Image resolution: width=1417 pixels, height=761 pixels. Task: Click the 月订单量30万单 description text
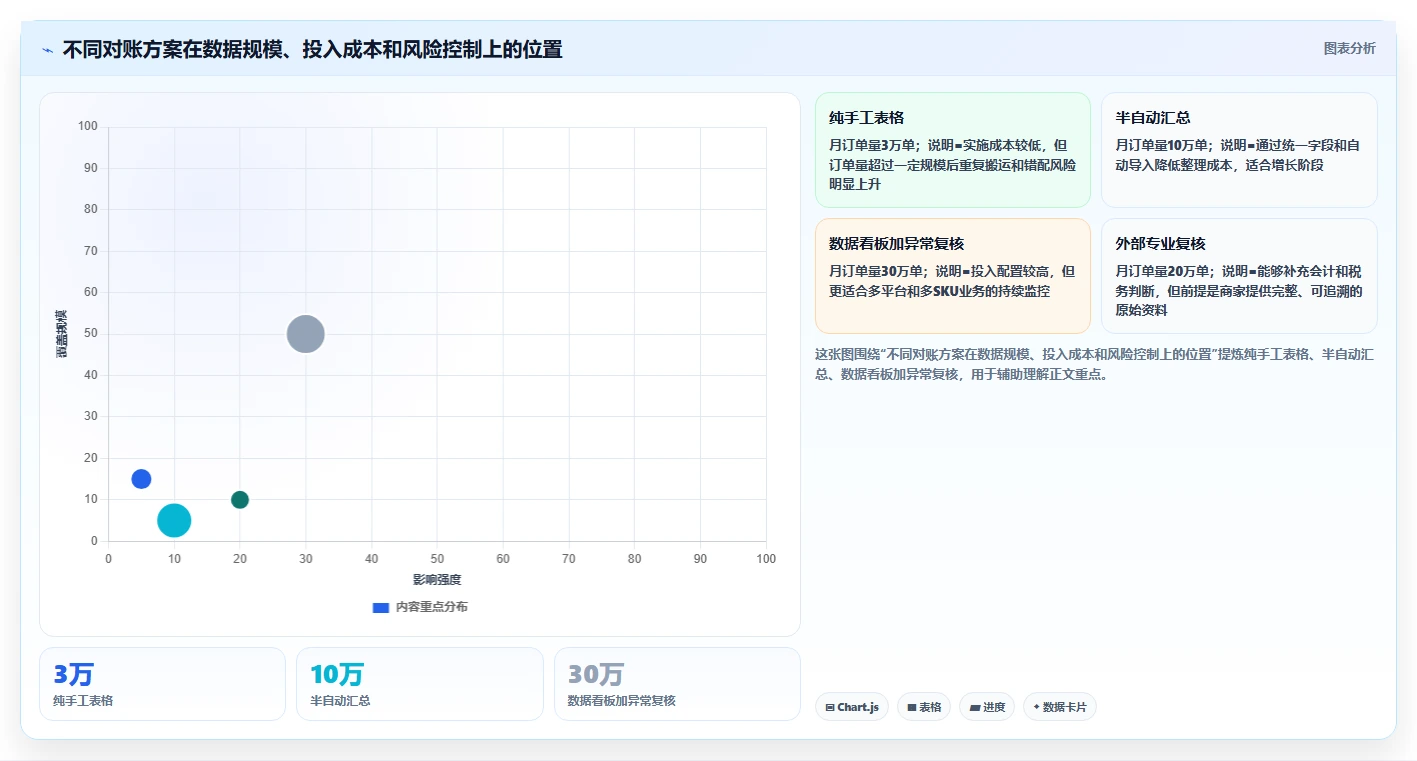tap(952, 281)
